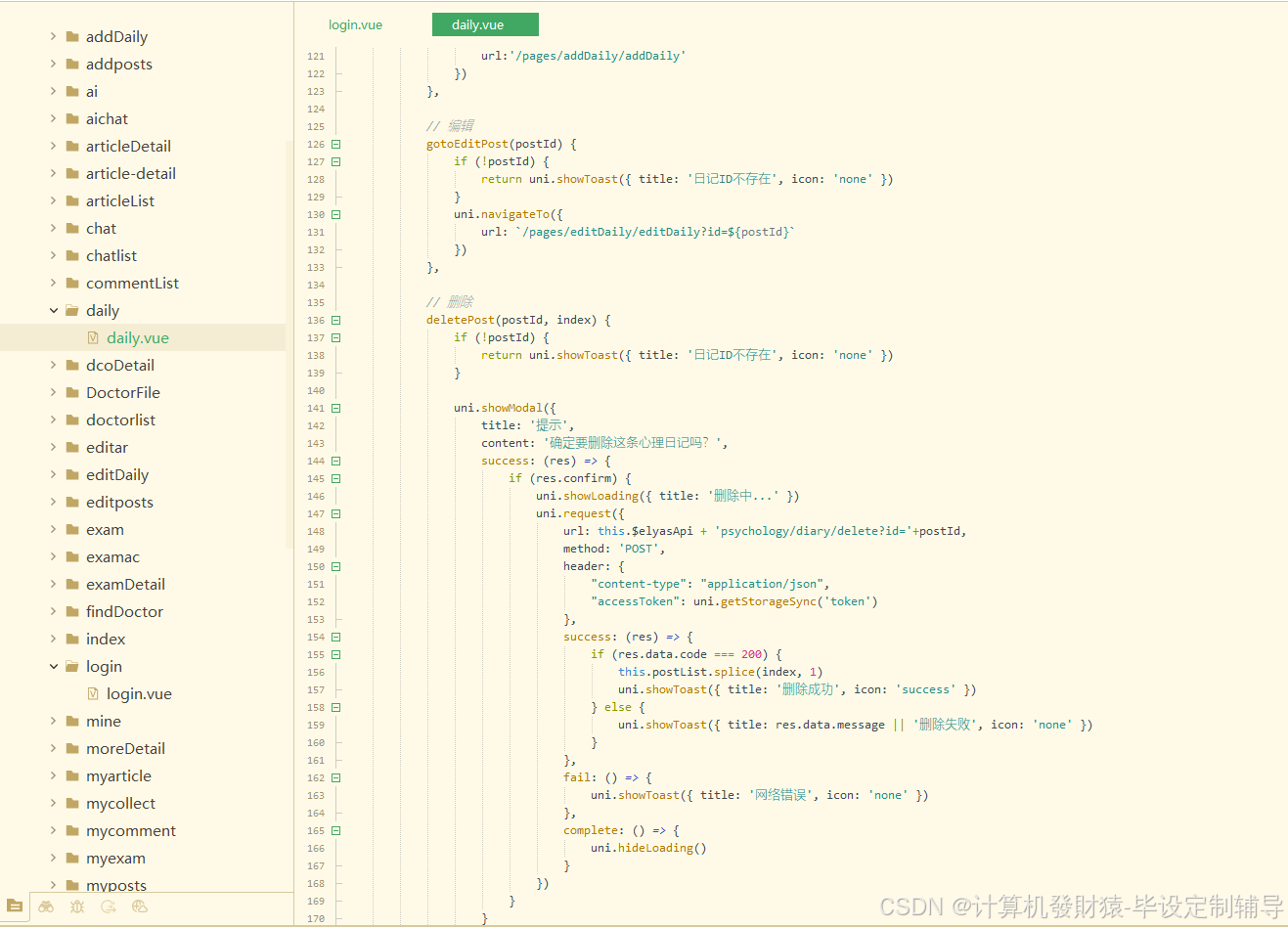Toggle code fold at line 136

(335, 320)
